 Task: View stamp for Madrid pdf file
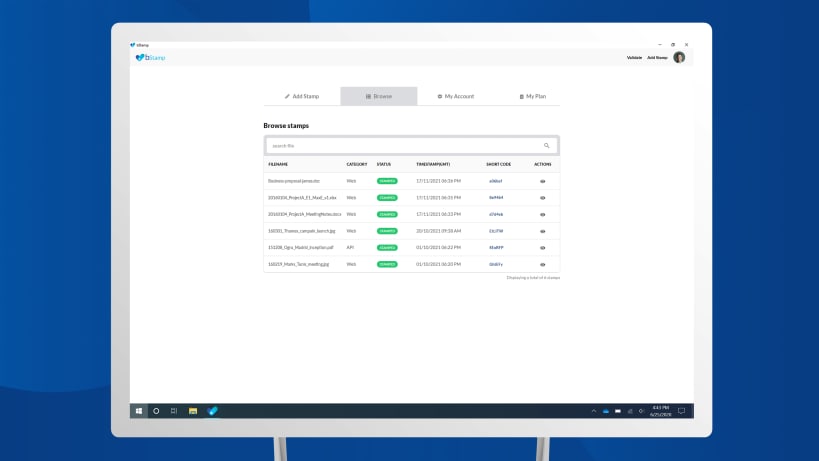(542, 248)
